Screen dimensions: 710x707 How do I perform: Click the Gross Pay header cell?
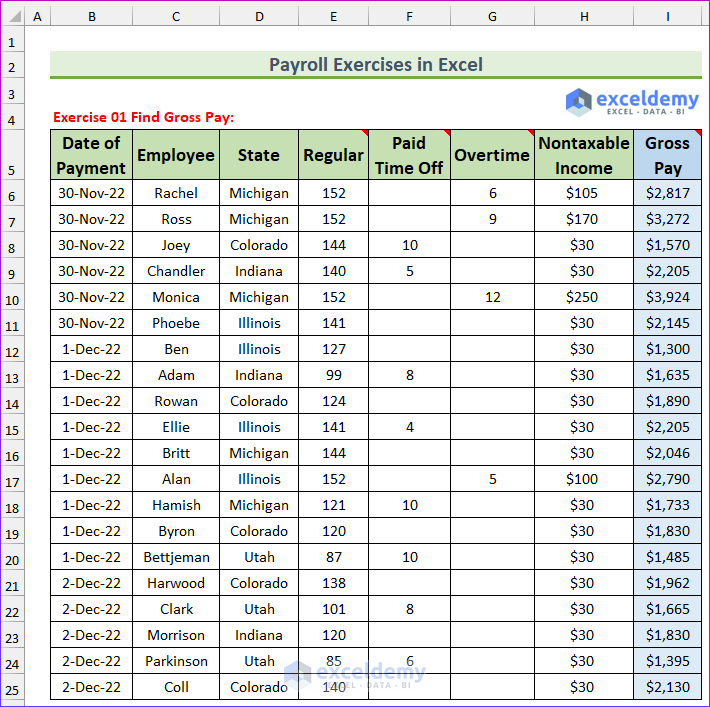667,155
